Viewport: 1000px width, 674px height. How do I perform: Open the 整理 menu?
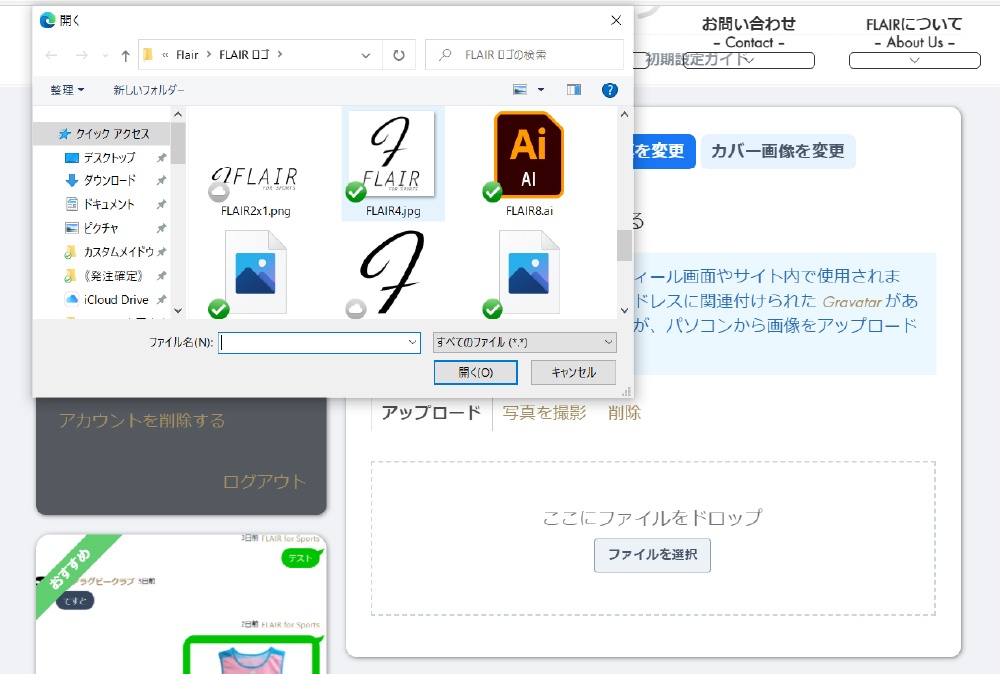click(x=67, y=90)
